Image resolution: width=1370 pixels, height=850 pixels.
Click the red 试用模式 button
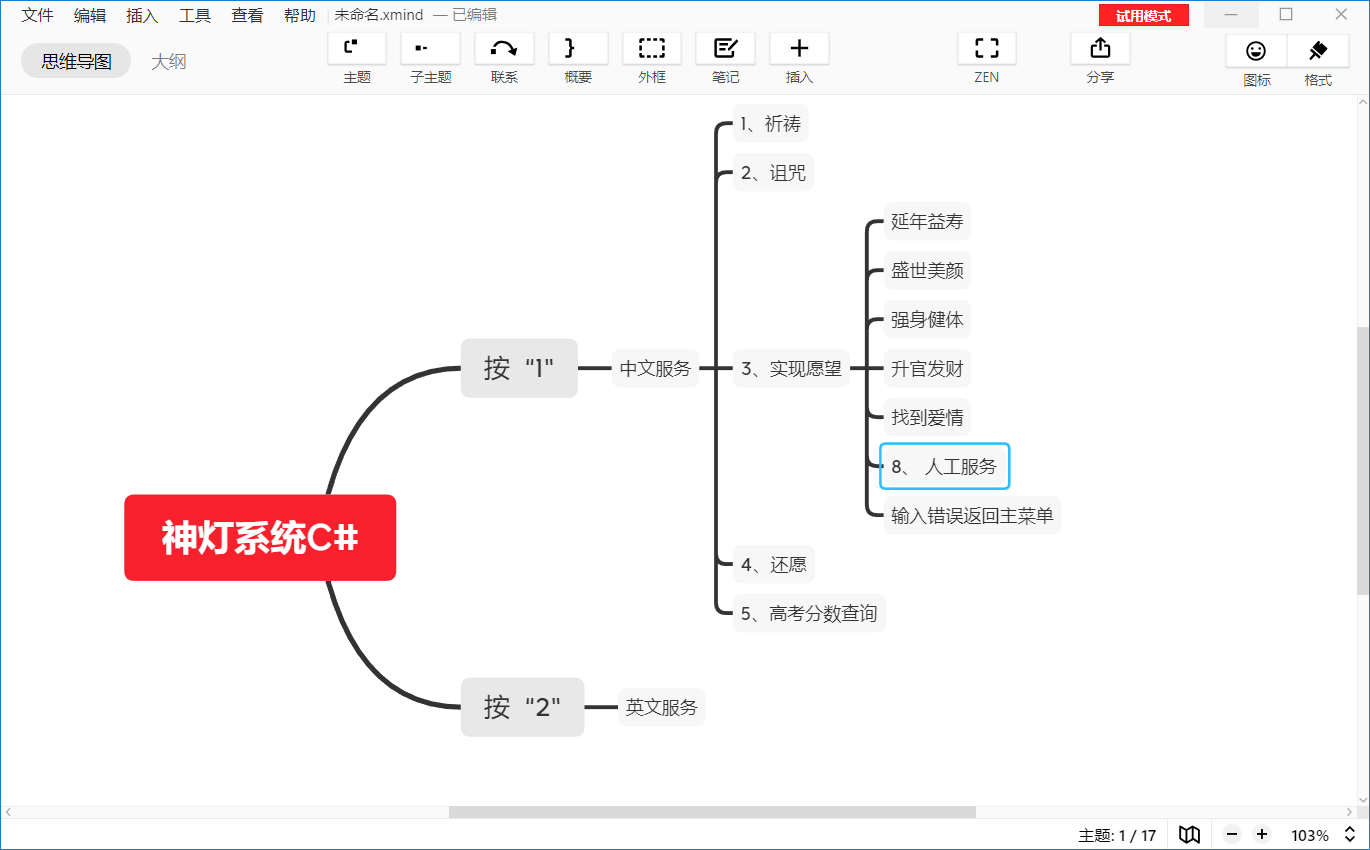click(x=1144, y=16)
